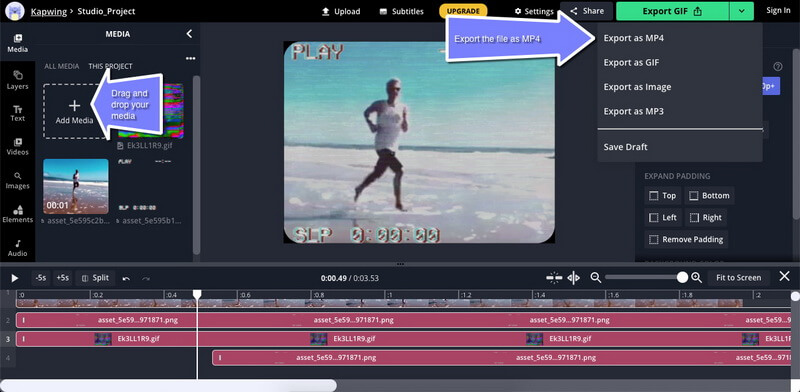800x392 pixels.
Task: Enable the Top padding checkbox
Action: [654, 195]
